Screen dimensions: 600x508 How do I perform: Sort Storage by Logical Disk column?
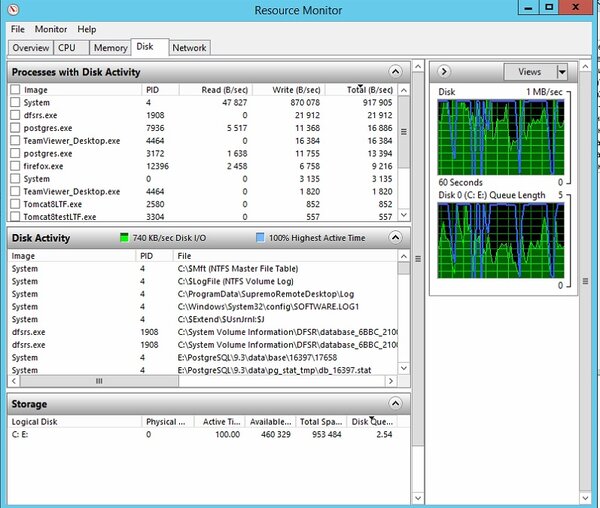click(x=75, y=422)
